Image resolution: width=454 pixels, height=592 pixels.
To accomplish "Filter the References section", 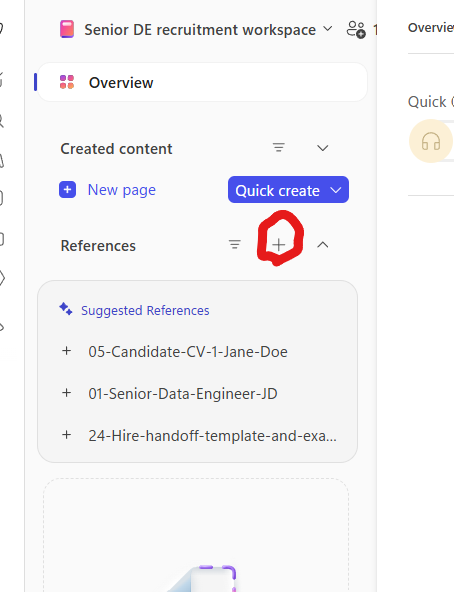I will point(235,245).
